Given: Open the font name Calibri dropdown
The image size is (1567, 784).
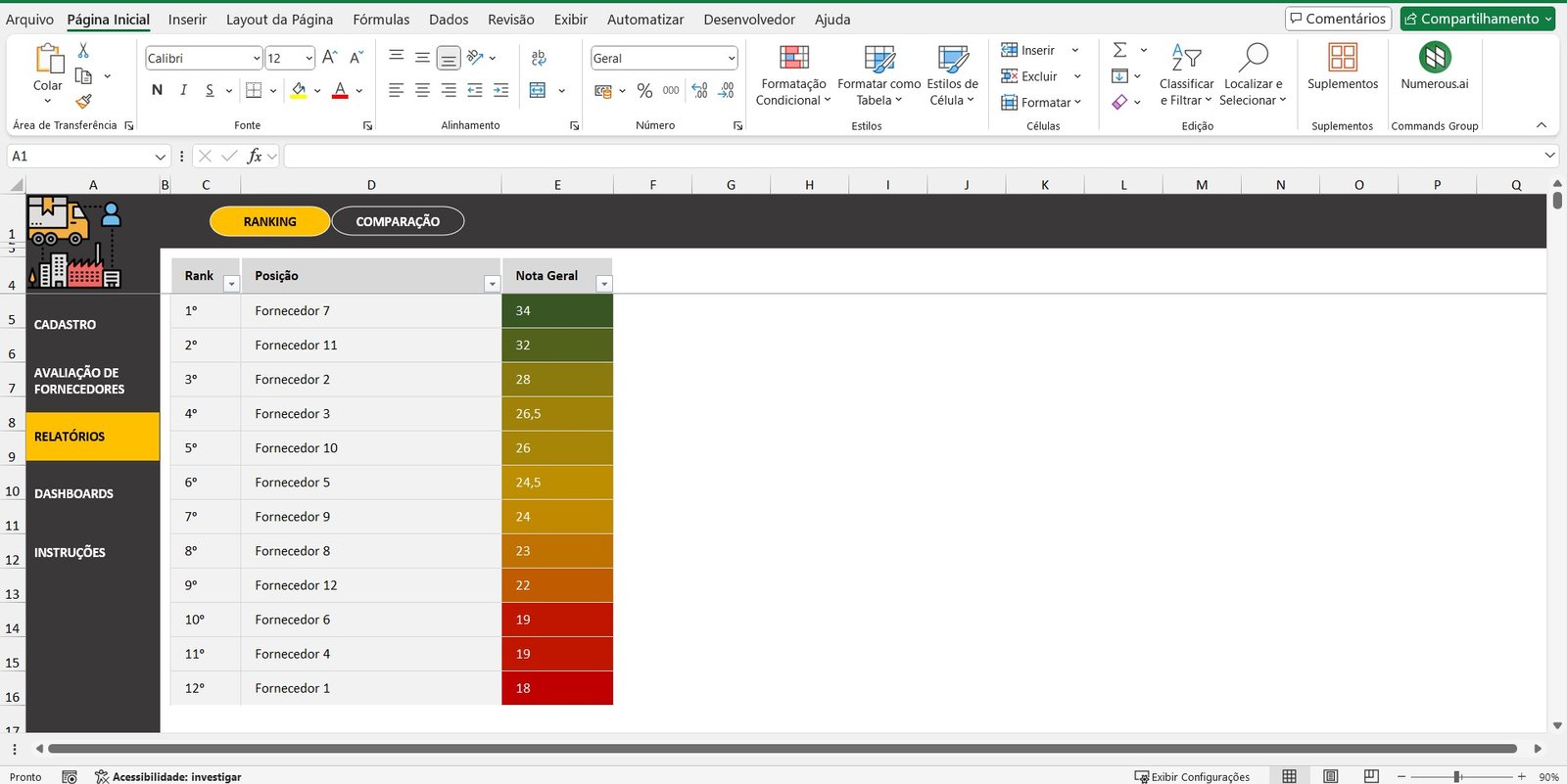Looking at the screenshot, I should (x=257, y=59).
